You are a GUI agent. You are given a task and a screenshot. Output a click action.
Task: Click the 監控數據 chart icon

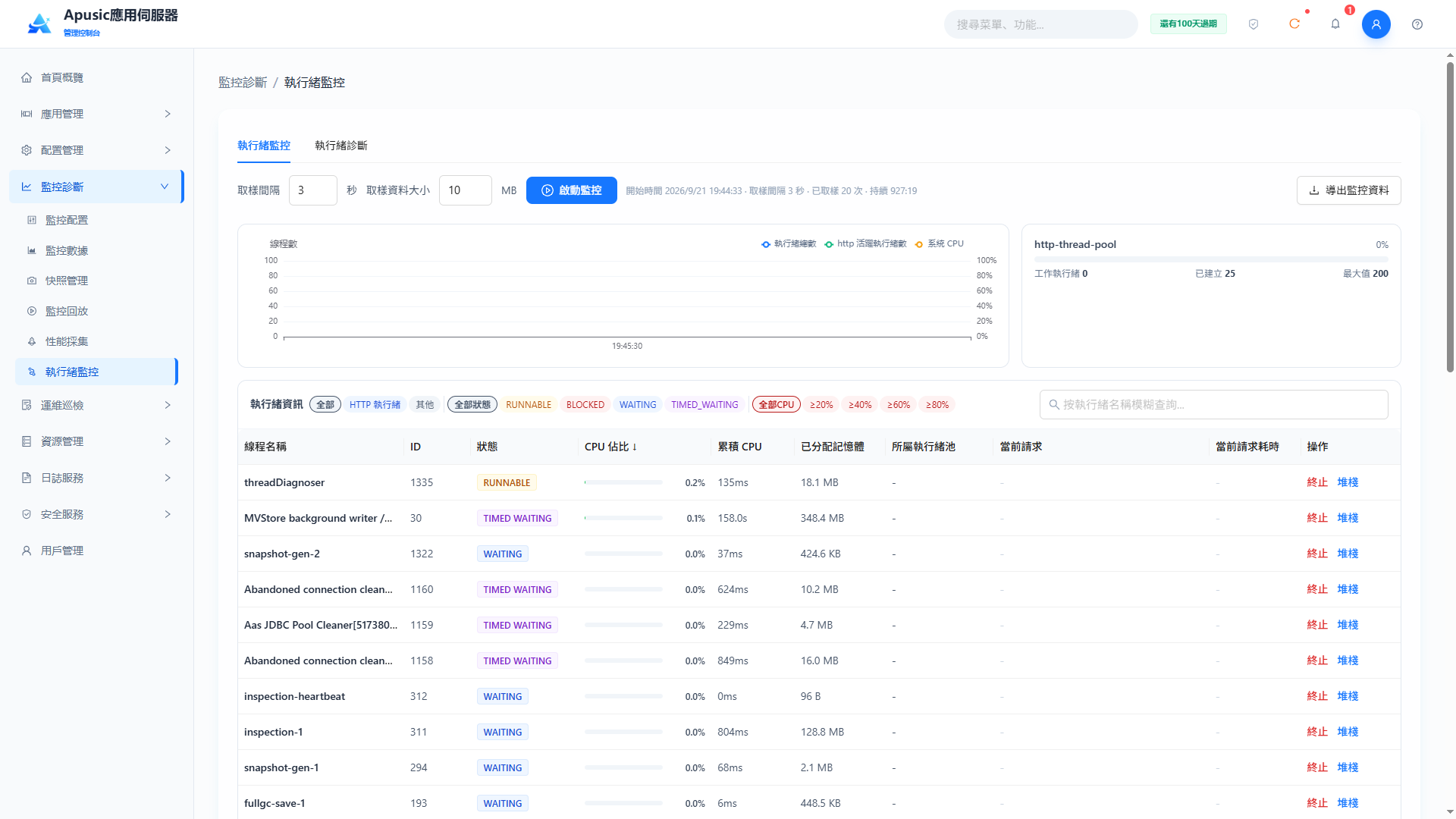32,250
